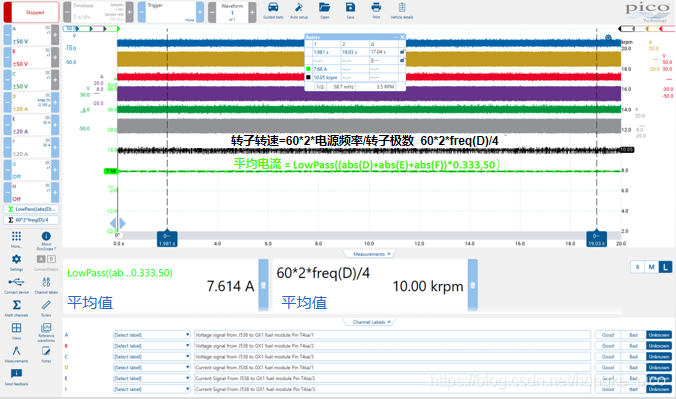Open a saved waveform file
The height and width of the screenshot is (399, 676).
325,10
